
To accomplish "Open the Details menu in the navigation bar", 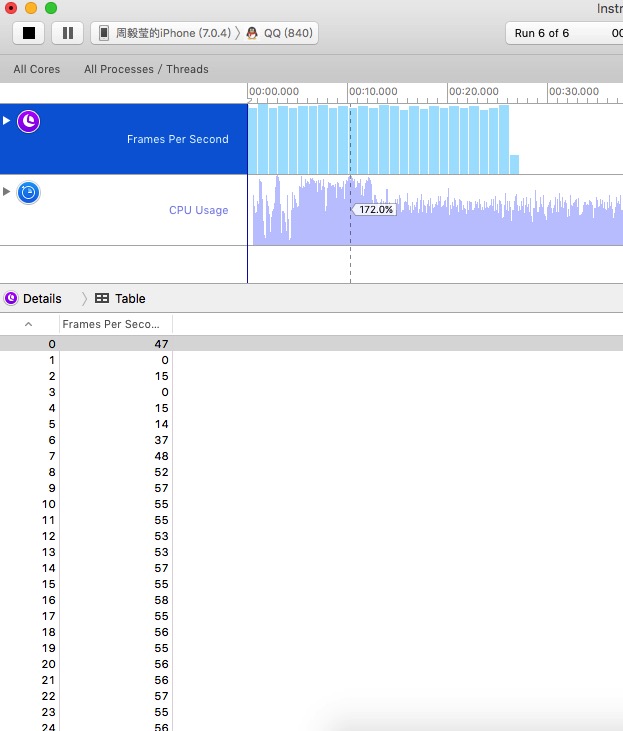I will point(42,298).
